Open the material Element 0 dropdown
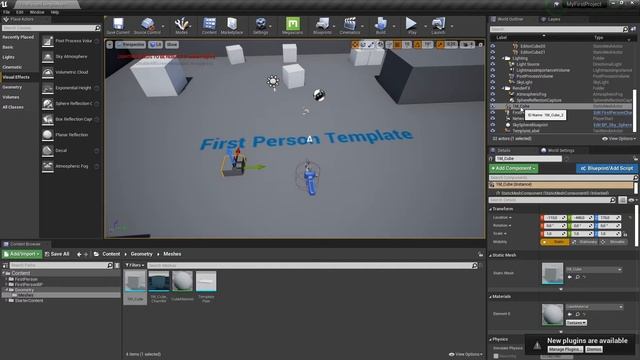The image size is (640, 360). tap(594, 307)
